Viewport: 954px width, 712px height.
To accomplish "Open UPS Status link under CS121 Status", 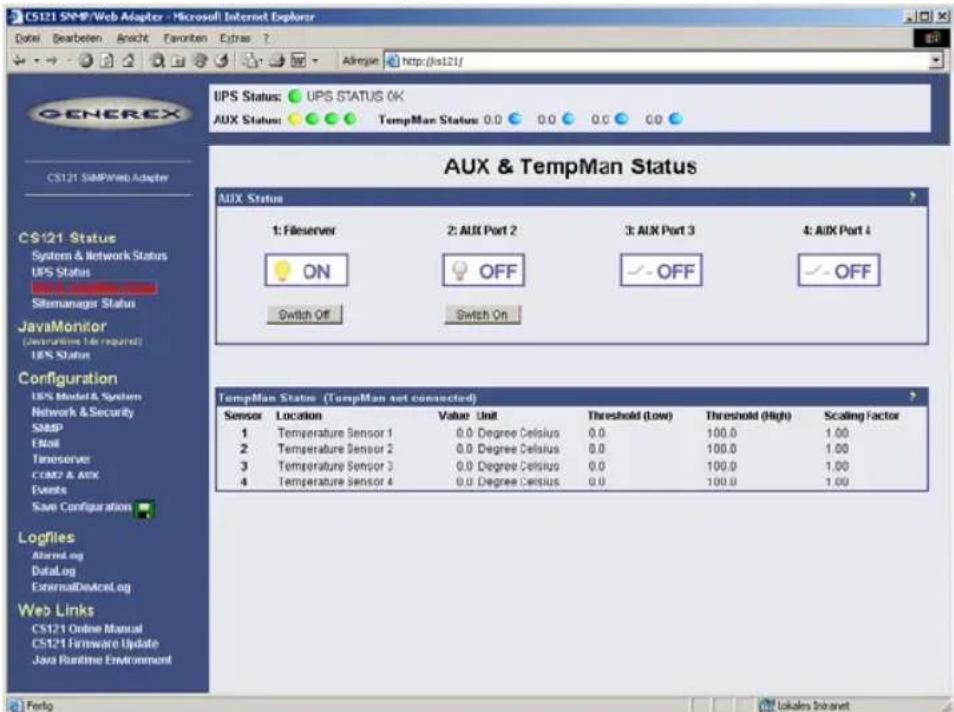I will pos(61,272).
